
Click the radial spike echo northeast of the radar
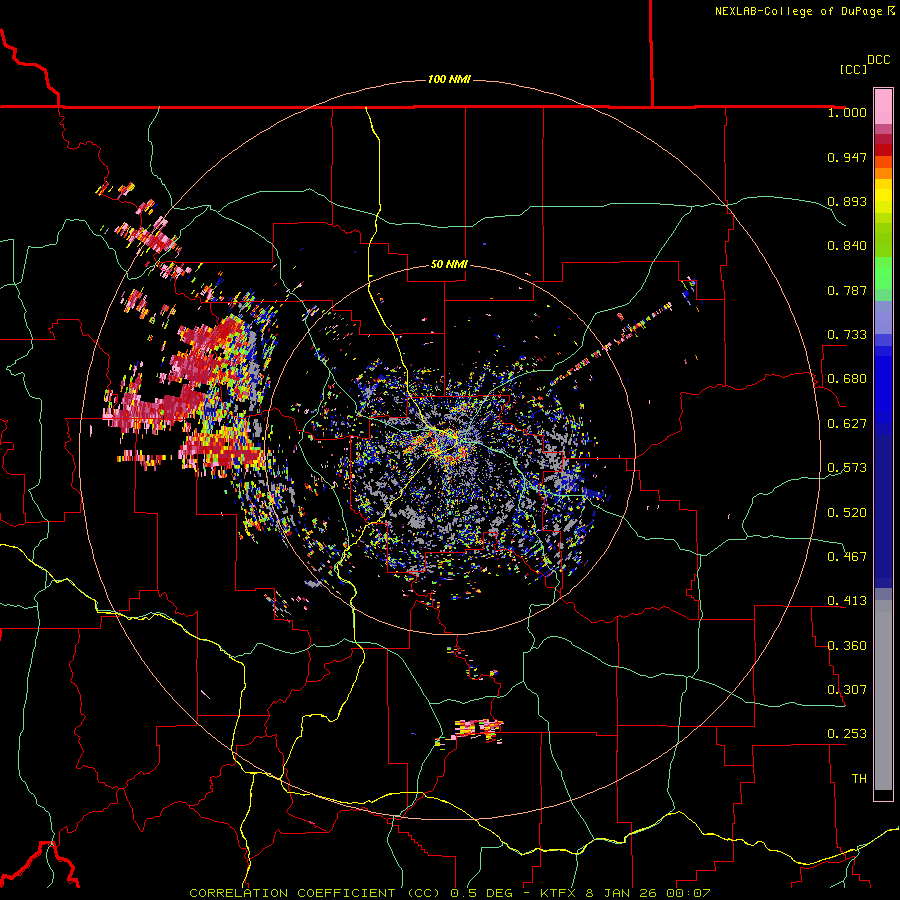click(611, 344)
